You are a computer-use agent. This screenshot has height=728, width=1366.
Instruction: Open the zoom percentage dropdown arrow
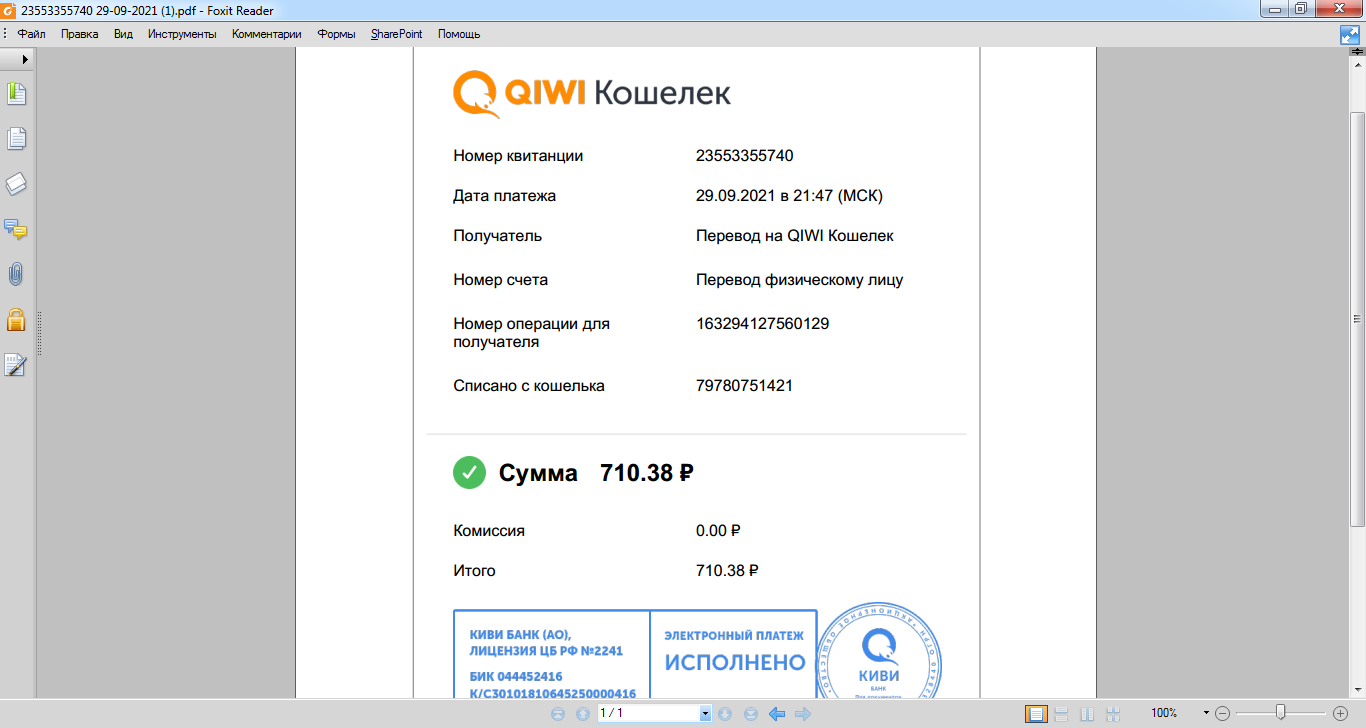[x=1207, y=714]
